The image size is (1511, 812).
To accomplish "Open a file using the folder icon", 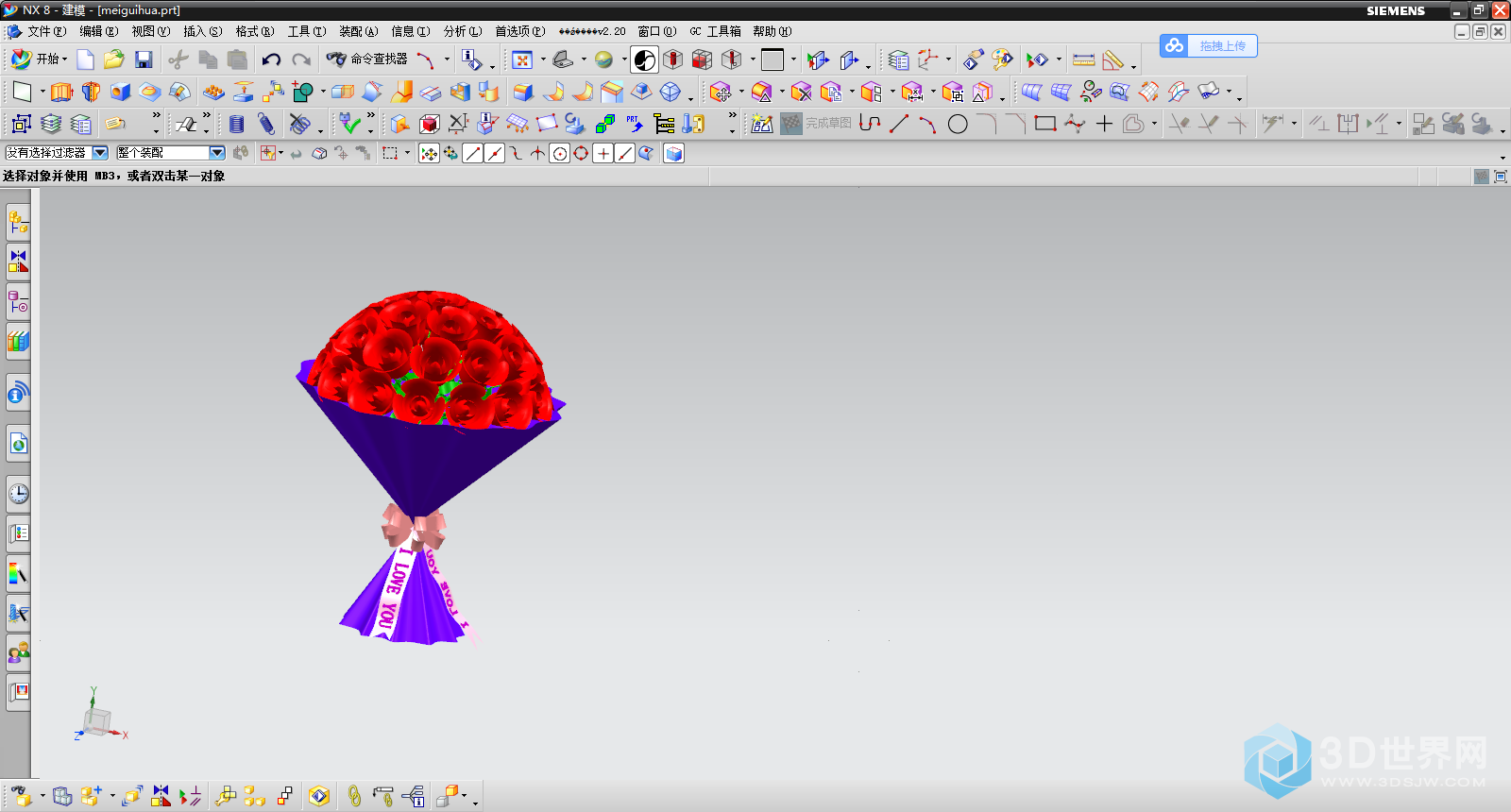I will tap(114, 59).
